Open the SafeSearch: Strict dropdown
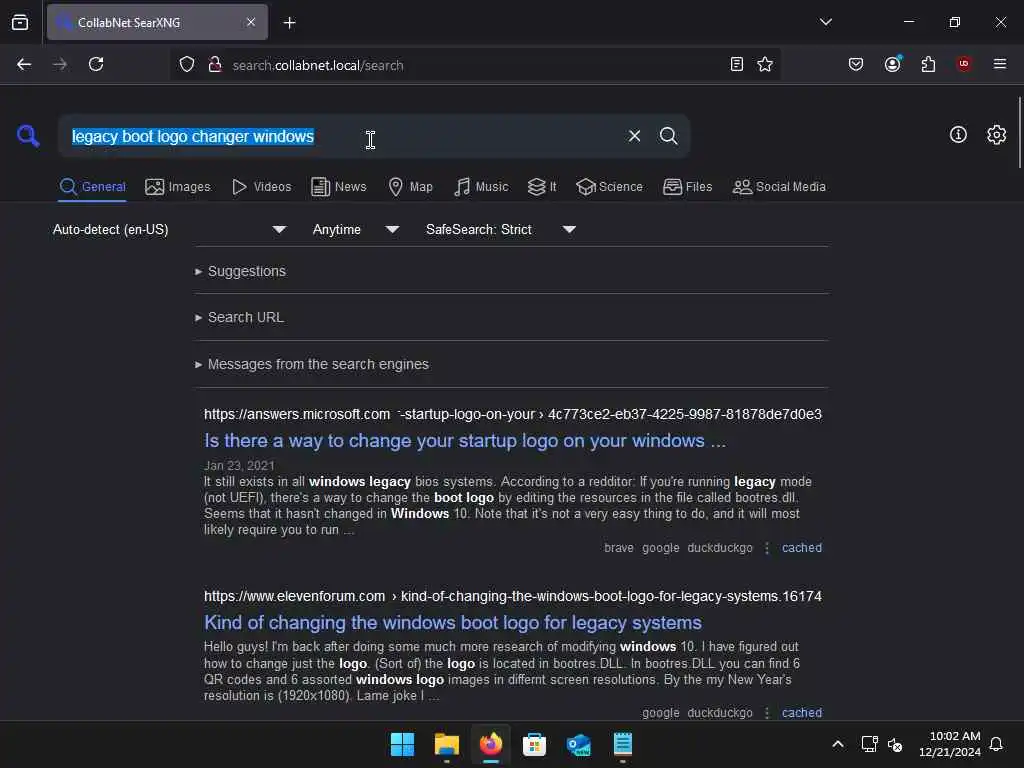Screen dimensions: 1024x768 [501, 229]
